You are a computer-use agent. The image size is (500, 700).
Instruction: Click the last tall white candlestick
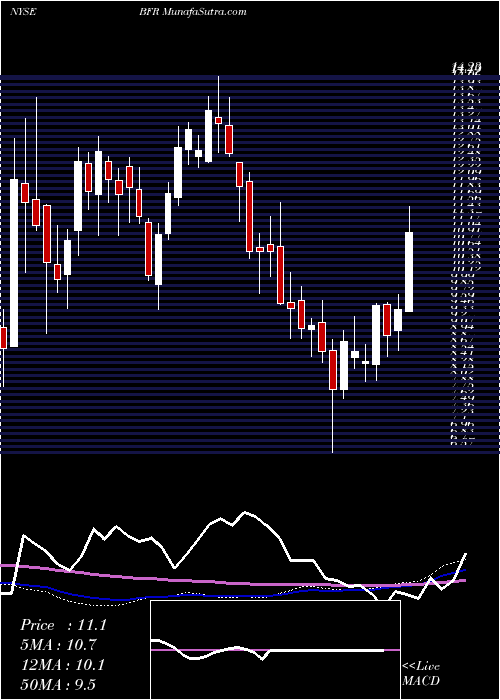pos(409,272)
